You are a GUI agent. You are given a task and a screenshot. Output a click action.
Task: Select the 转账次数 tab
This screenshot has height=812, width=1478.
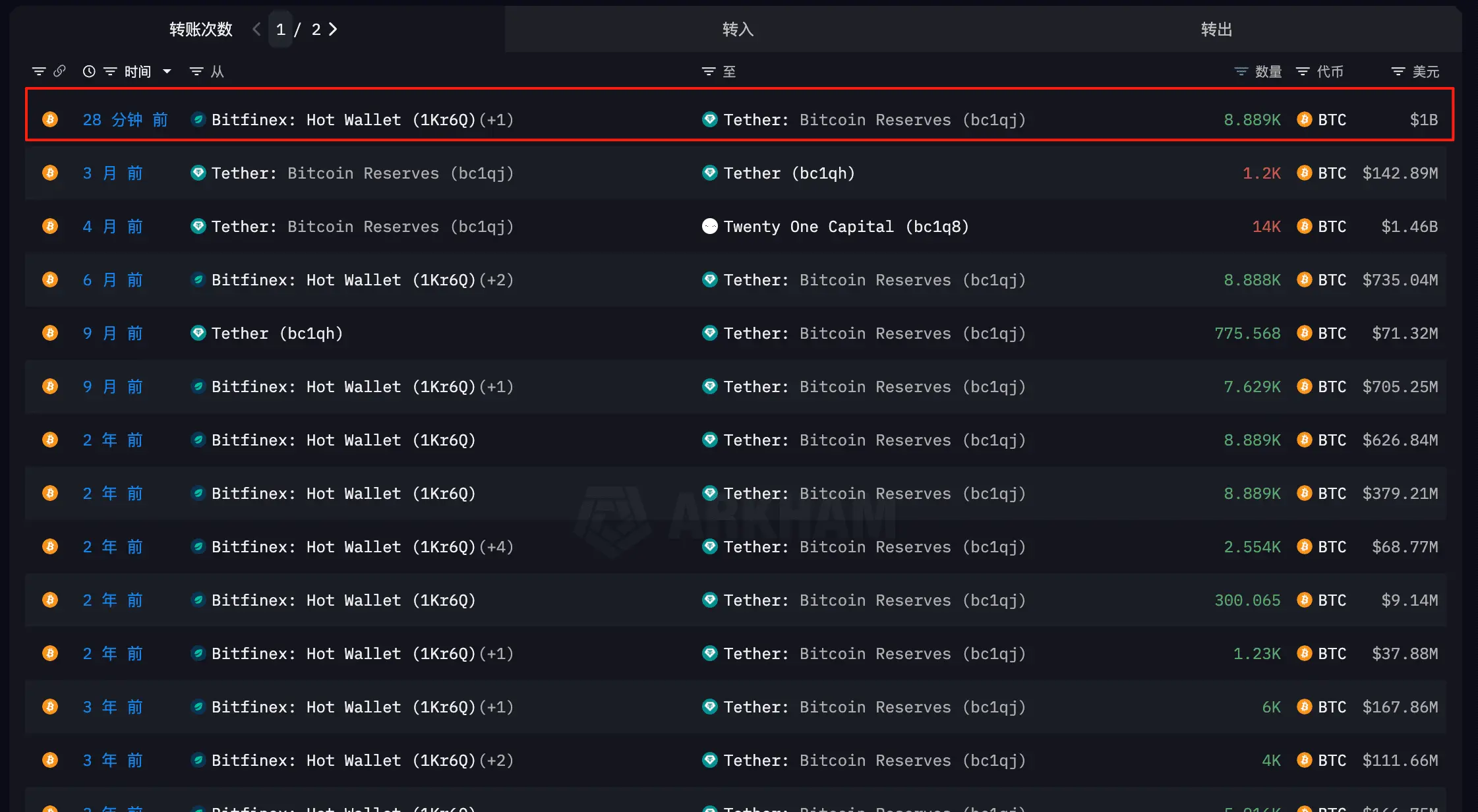click(201, 29)
